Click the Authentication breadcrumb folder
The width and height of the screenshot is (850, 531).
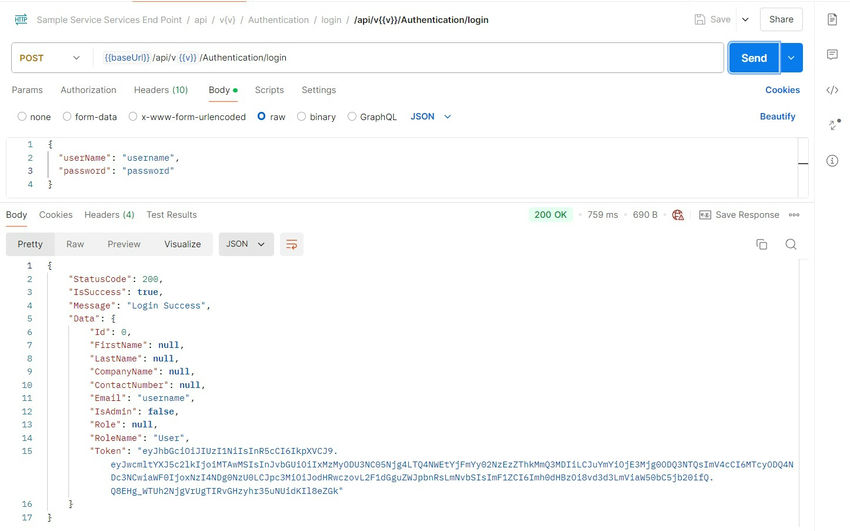pos(279,20)
